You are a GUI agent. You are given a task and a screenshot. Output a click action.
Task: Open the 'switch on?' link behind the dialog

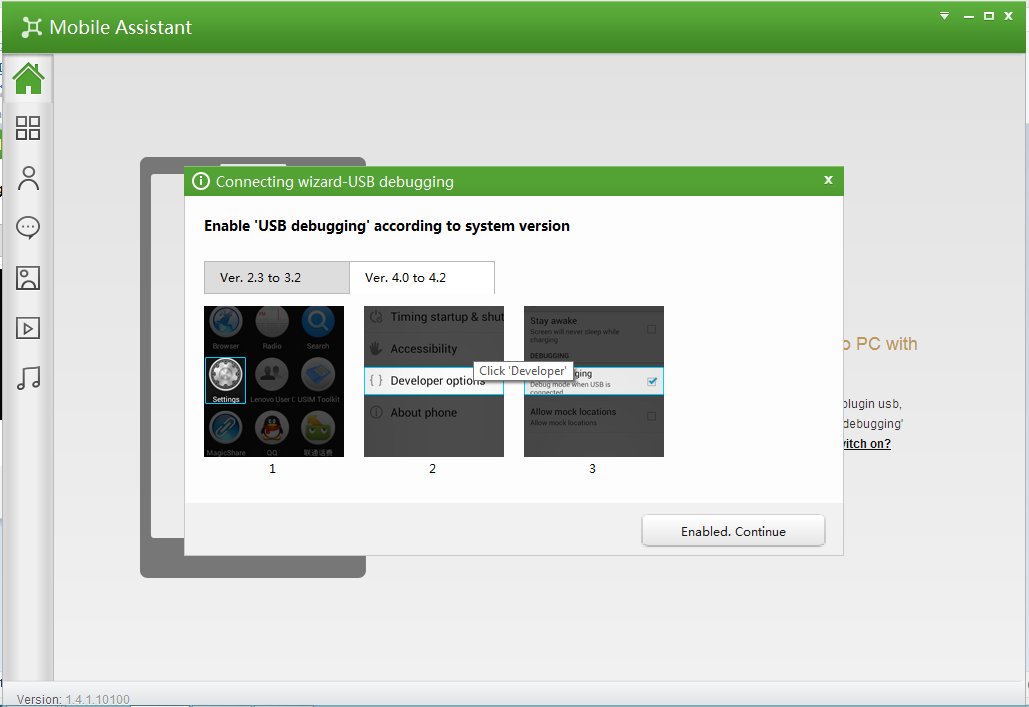click(x=867, y=444)
